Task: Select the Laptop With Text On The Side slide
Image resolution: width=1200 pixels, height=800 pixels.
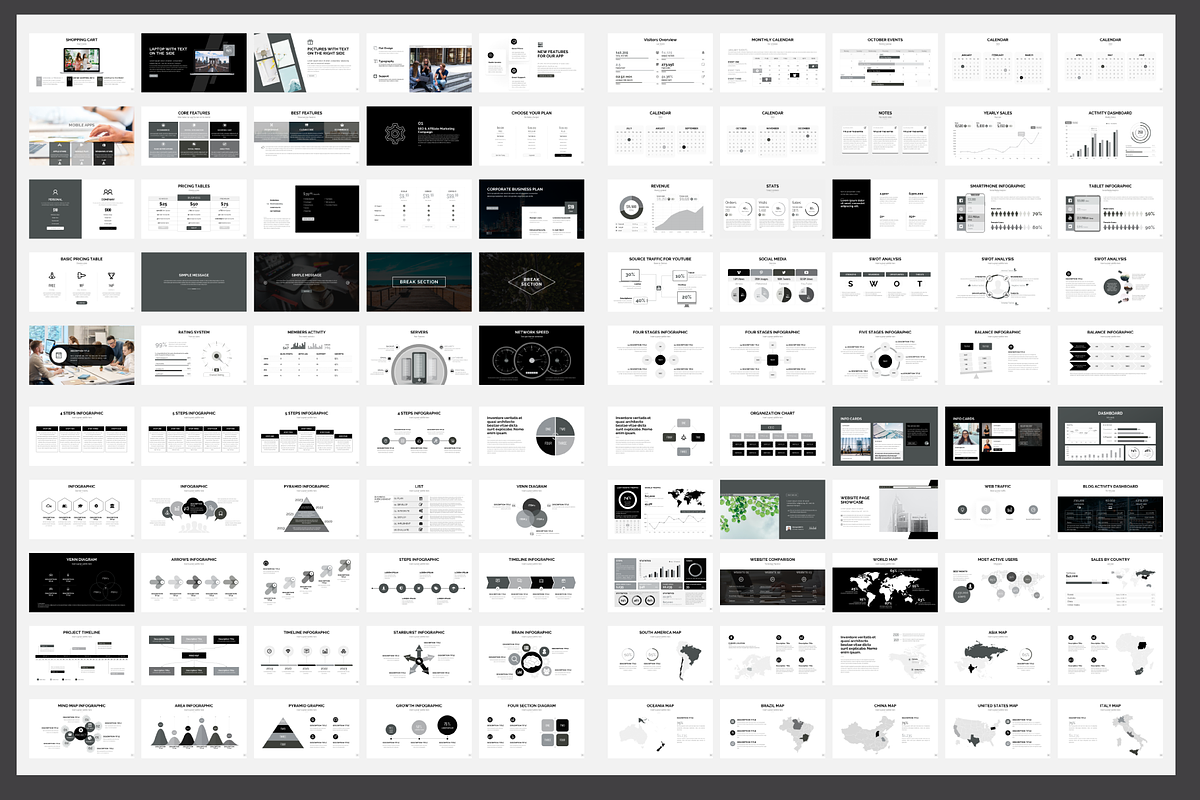Action: (194, 63)
